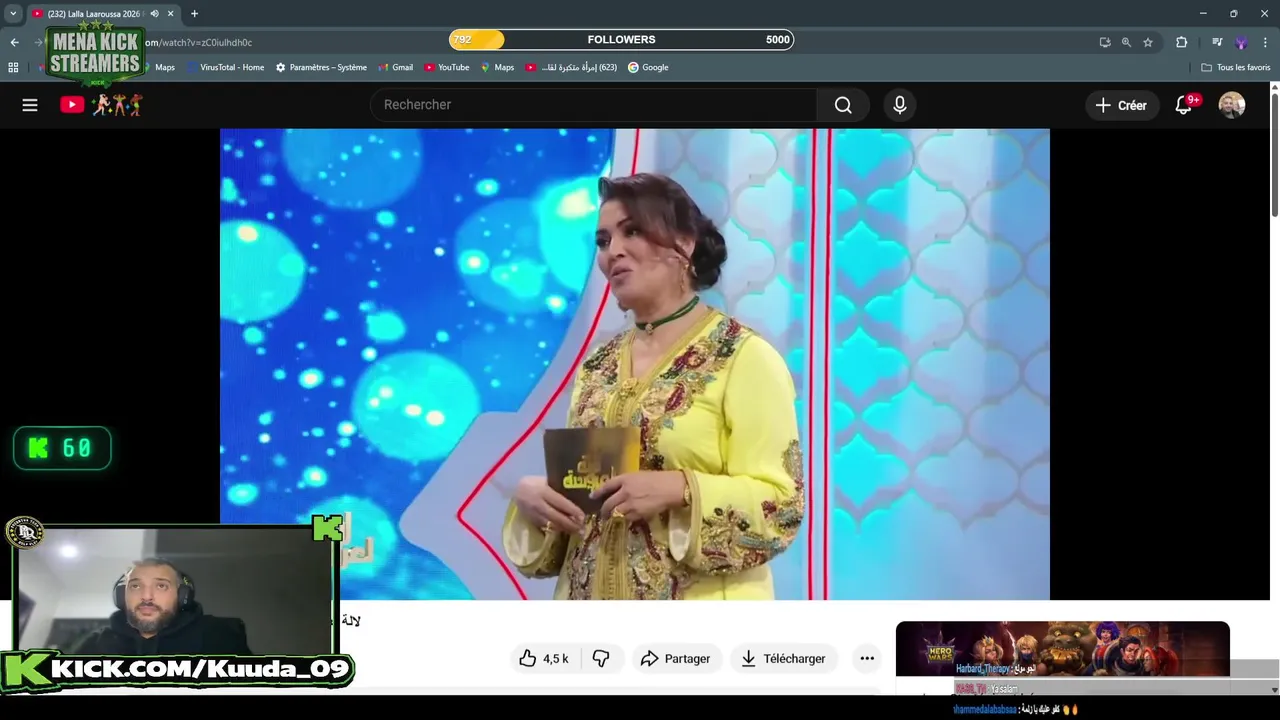Open the Google bookmark
The width and height of the screenshot is (1280, 720).
(648, 67)
